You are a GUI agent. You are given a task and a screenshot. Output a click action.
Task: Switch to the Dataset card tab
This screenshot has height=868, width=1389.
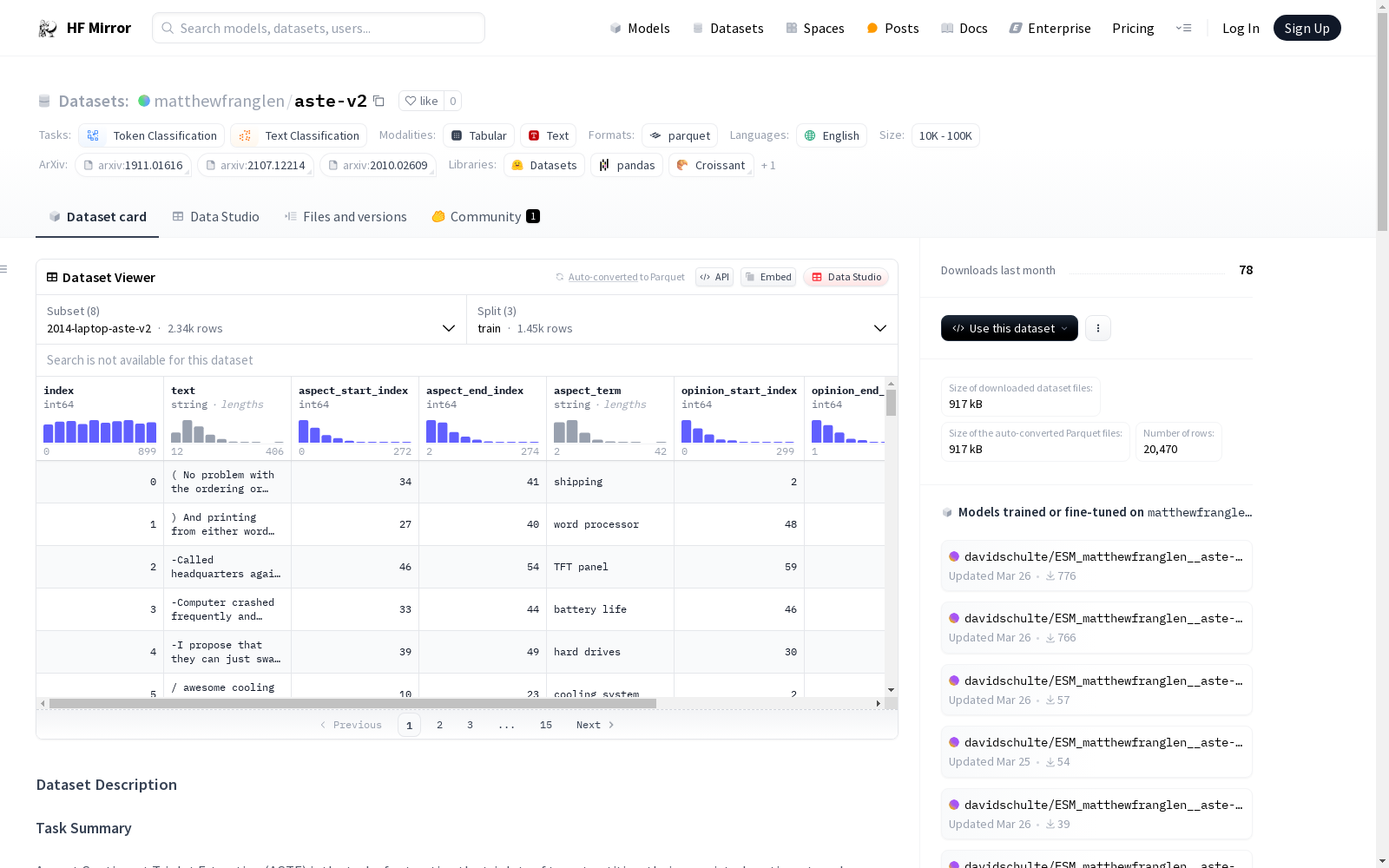(x=97, y=217)
